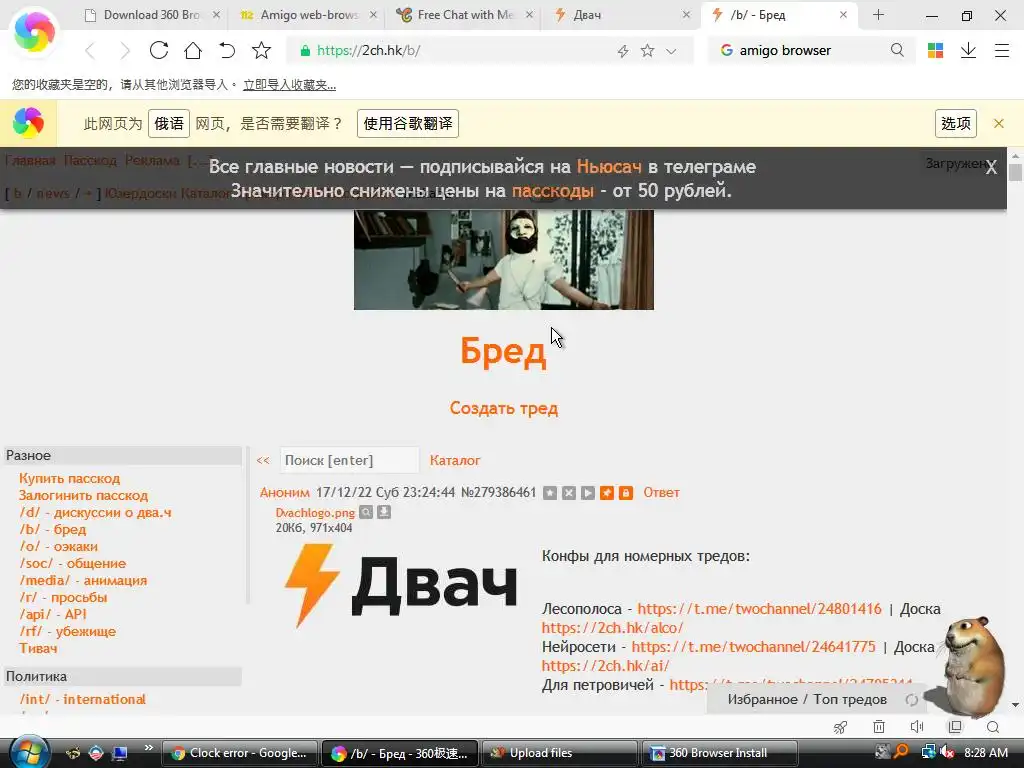Image resolution: width=1024 pixels, height=768 pixels.
Task: Click the Создать тред link
Action: [x=504, y=408]
